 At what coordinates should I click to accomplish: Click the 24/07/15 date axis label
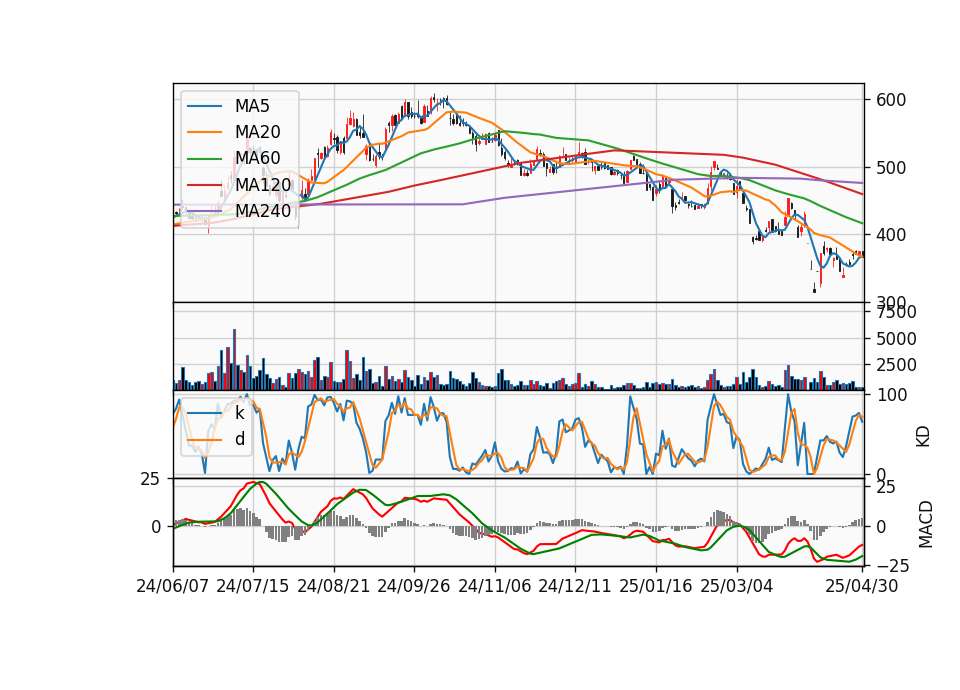point(253,586)
